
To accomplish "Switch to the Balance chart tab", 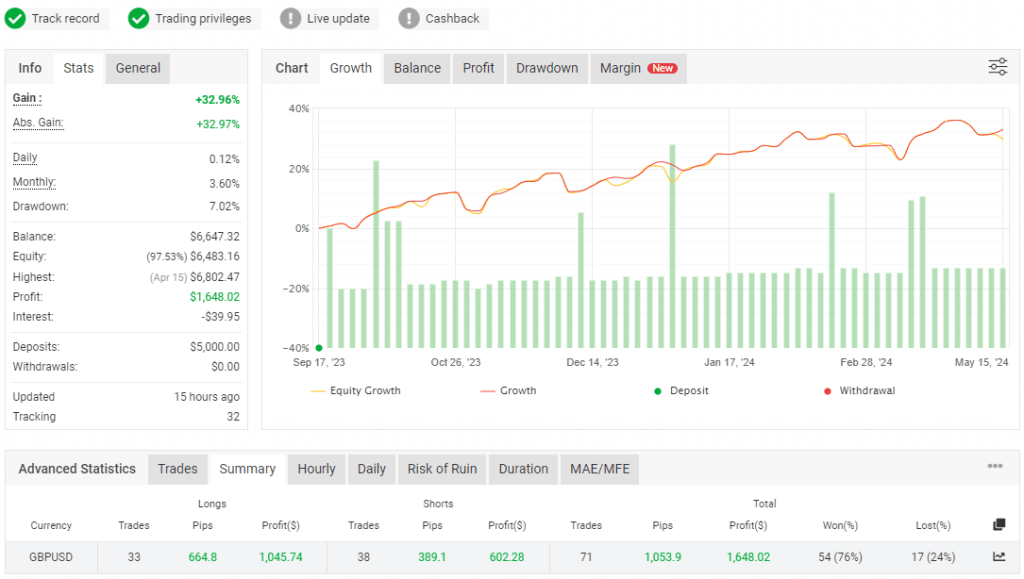I will tap(416, 68).
